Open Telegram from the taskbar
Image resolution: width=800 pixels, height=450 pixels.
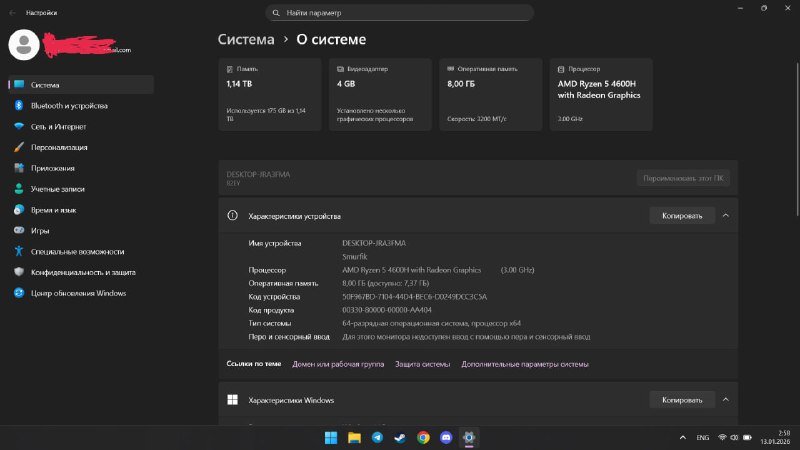point(377,438)
